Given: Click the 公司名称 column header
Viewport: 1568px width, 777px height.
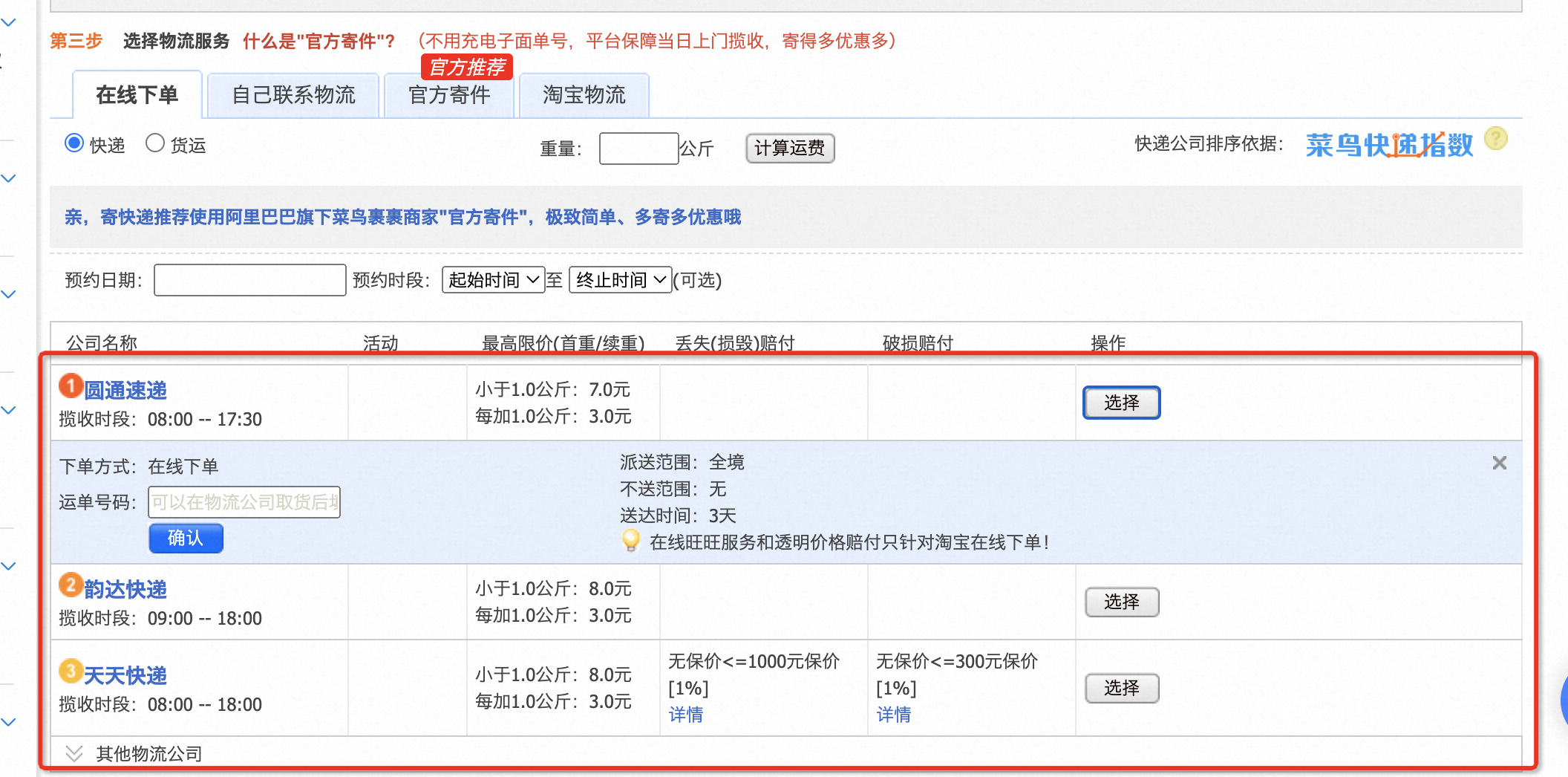Looking at the screenshot, I should click(x=102, y=343).
